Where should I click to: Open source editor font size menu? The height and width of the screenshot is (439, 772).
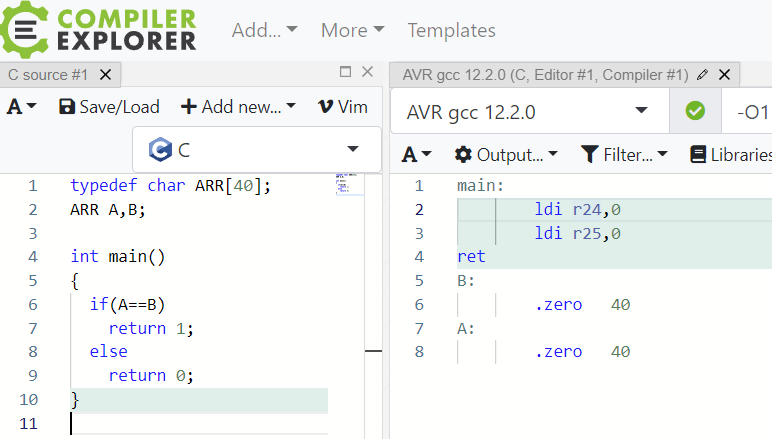pos(22,107)
